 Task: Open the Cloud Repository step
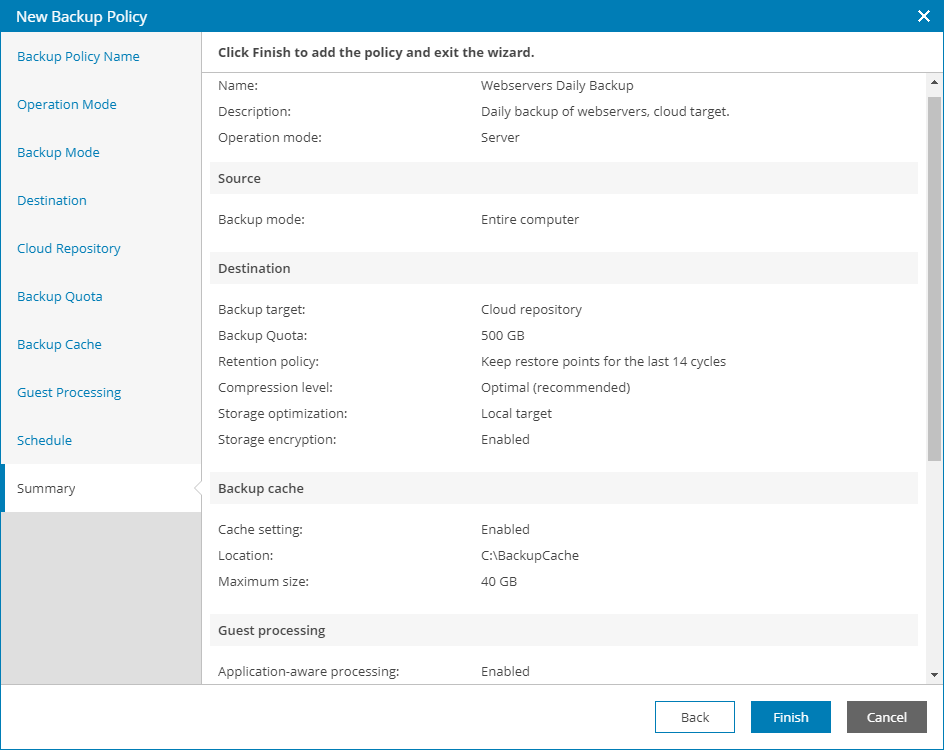69,249
